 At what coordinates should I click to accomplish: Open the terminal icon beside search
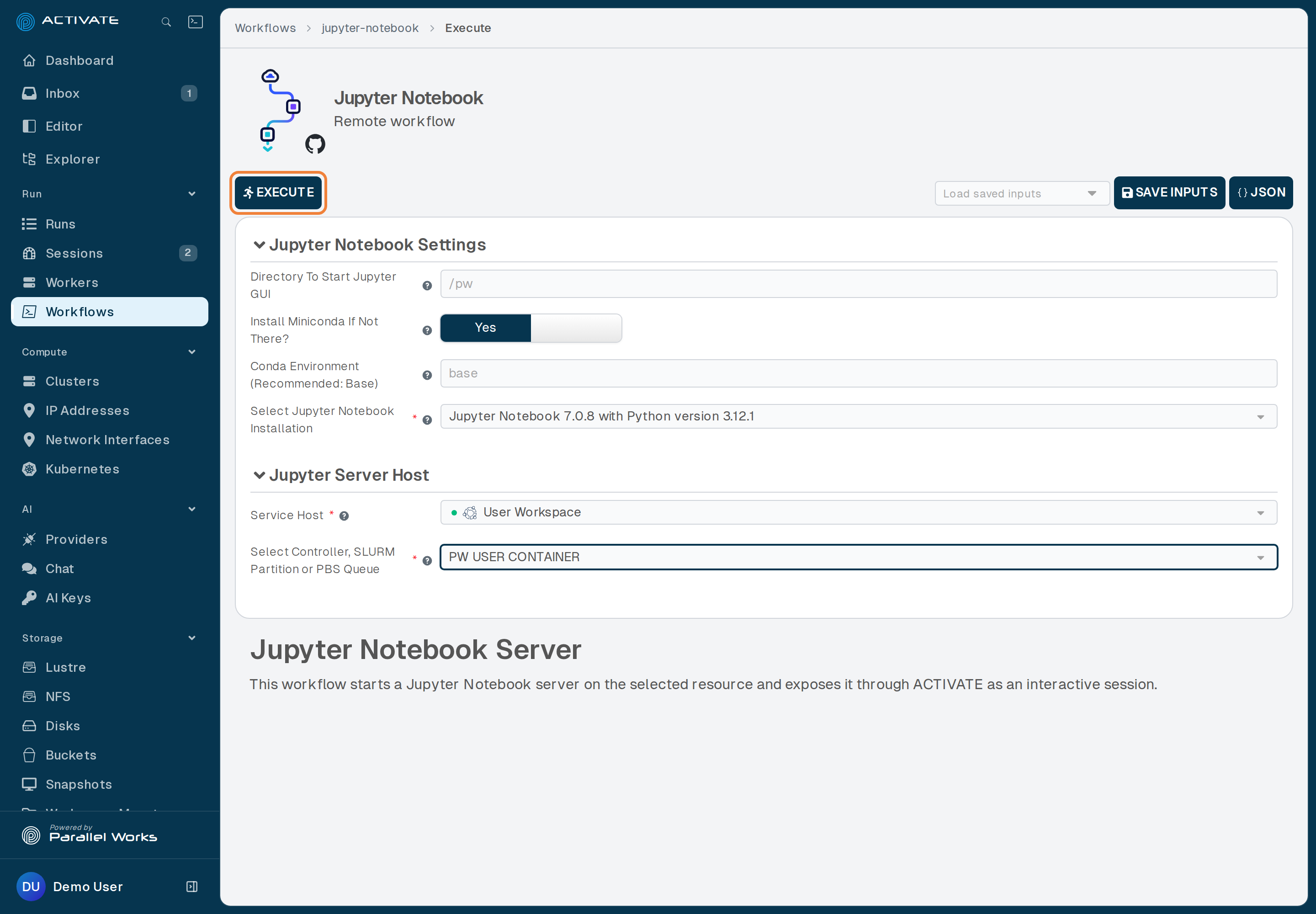[195, 22]
